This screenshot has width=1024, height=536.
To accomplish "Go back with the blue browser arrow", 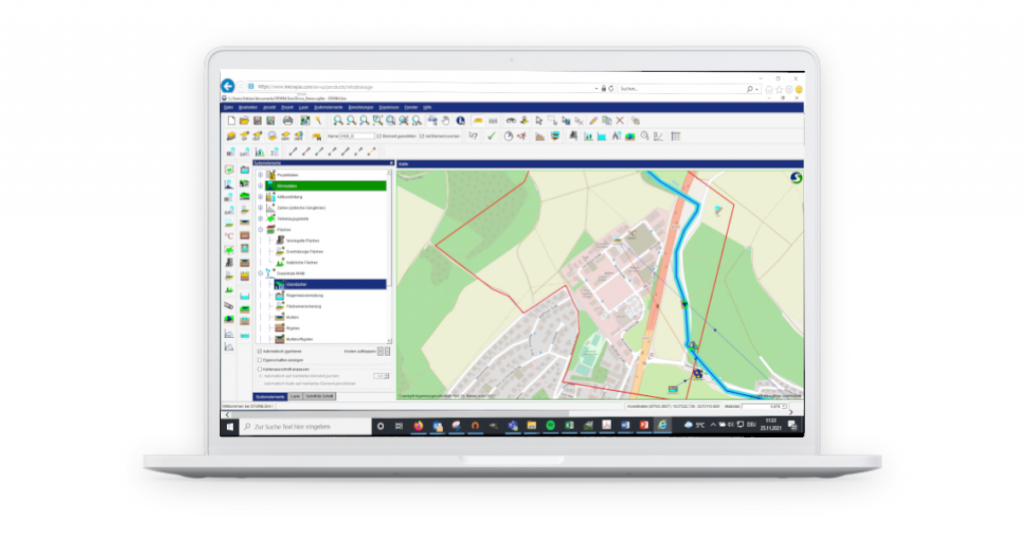I will (x=227, y=86).
